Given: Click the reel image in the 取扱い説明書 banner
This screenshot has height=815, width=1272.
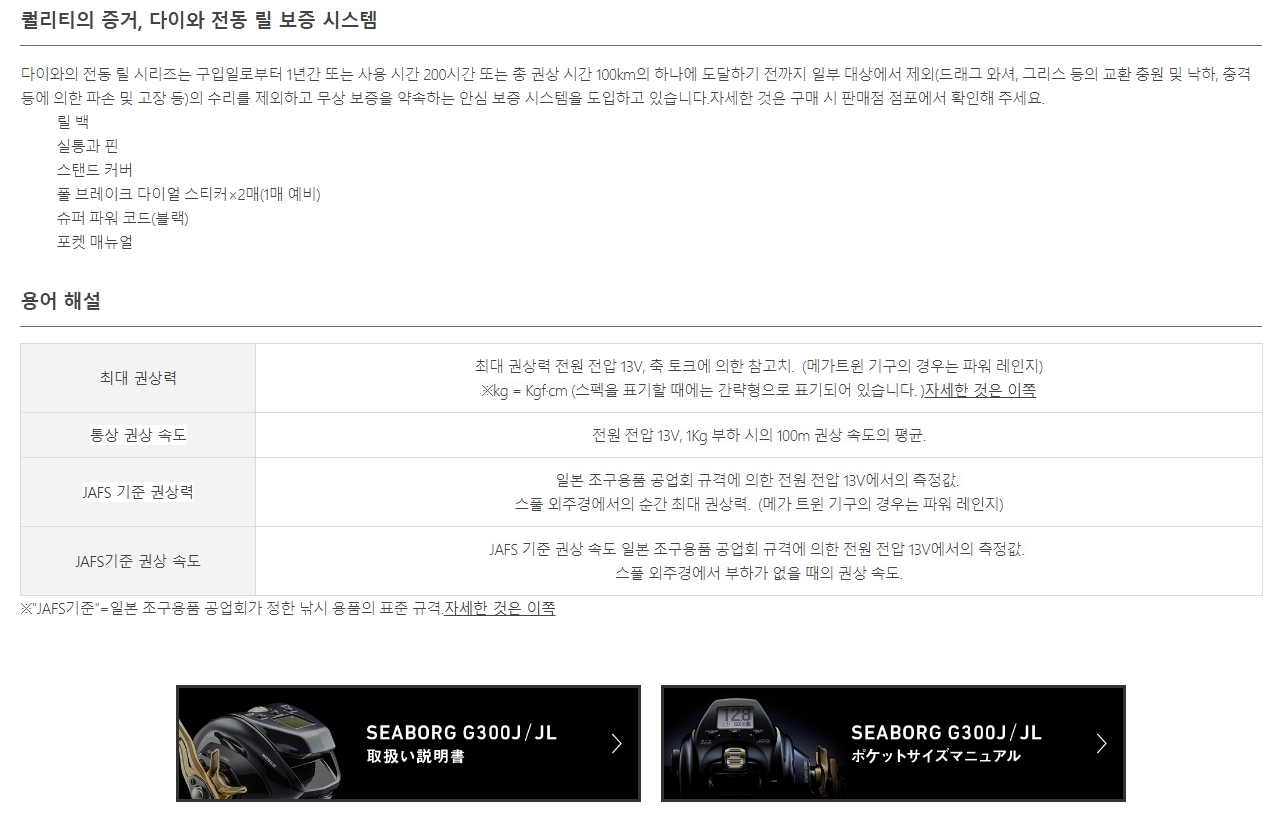Looking at the screenshot, I should [262, 743].
